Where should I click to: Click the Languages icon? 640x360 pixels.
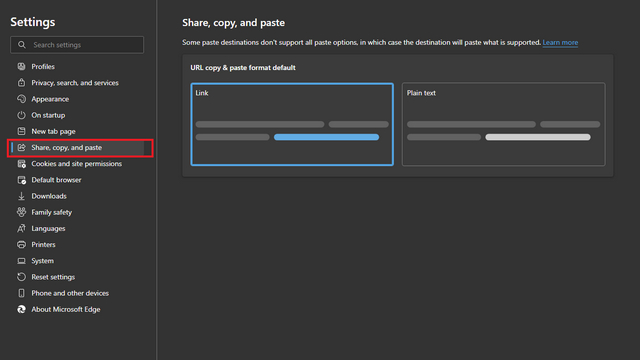21,229
